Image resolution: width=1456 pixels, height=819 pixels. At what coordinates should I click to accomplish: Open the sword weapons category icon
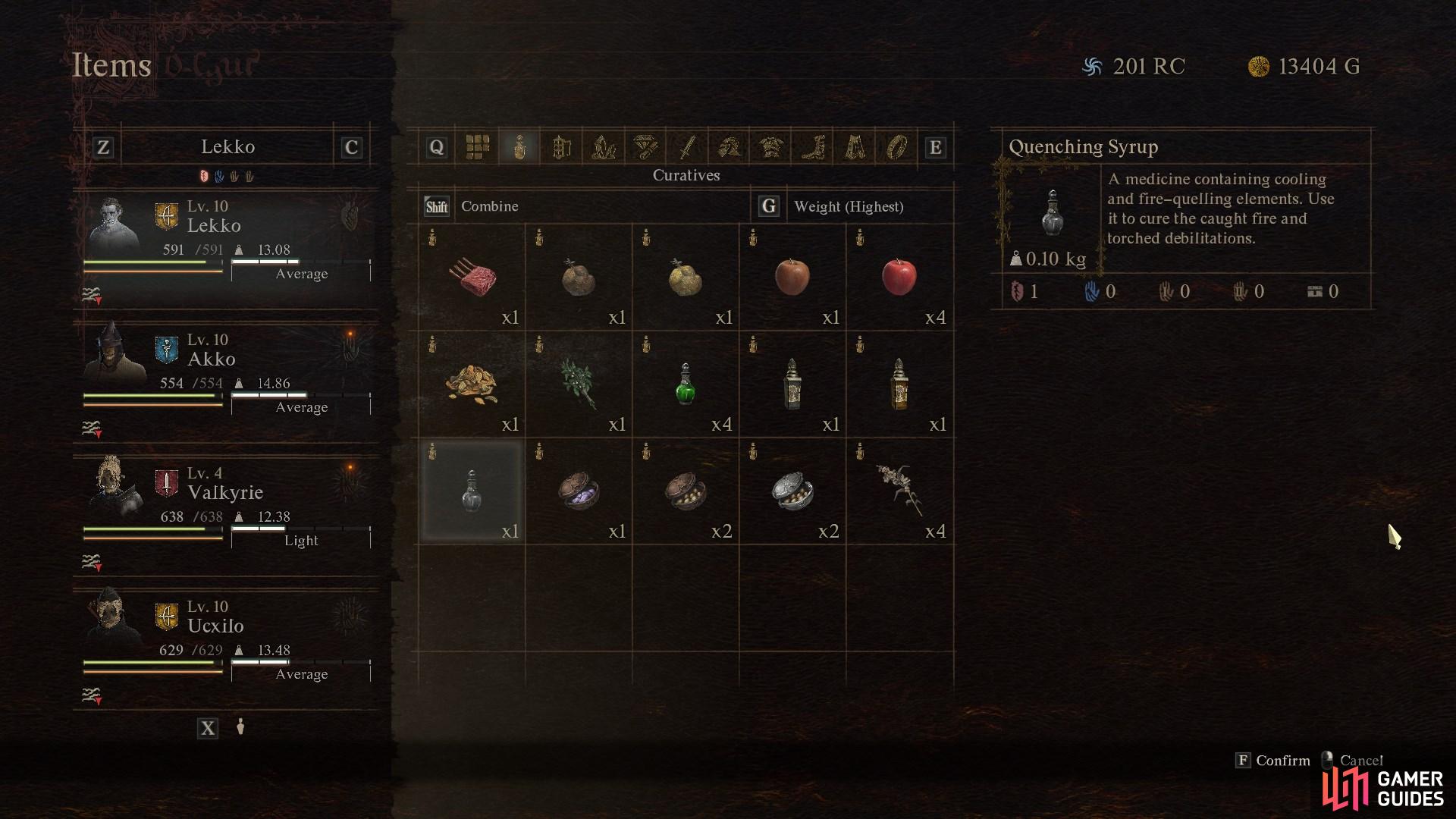click(688, 147)
